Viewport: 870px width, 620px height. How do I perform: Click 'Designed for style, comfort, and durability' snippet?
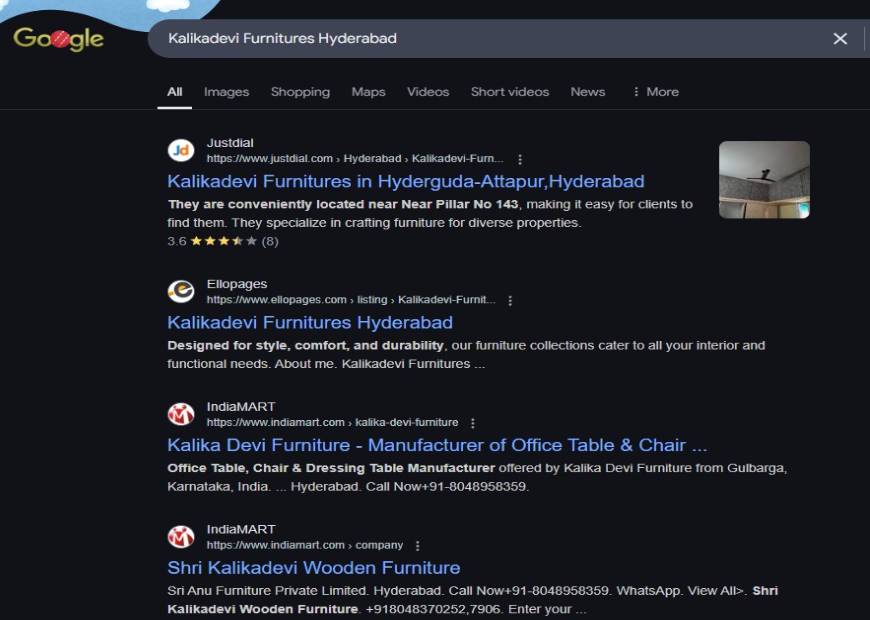pos(305,345)
